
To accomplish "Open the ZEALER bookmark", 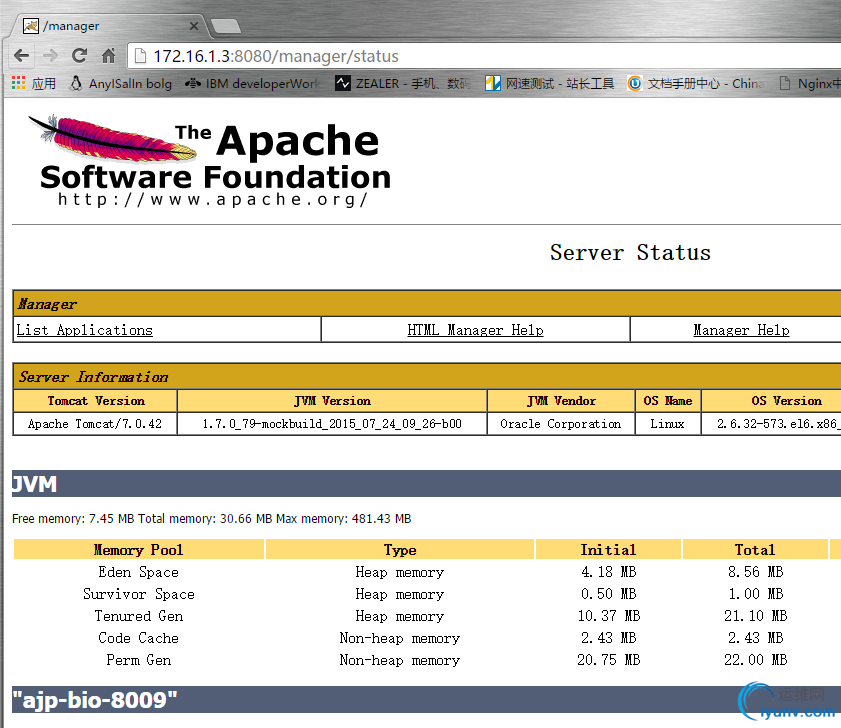I will pyautogui.click(x=402, y=84).
